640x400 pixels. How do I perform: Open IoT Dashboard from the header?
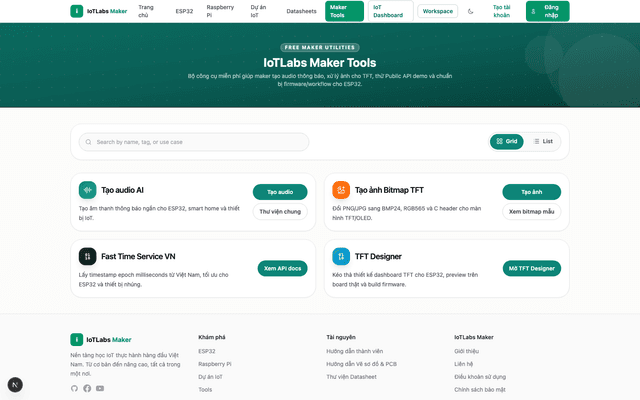[391, 11]
